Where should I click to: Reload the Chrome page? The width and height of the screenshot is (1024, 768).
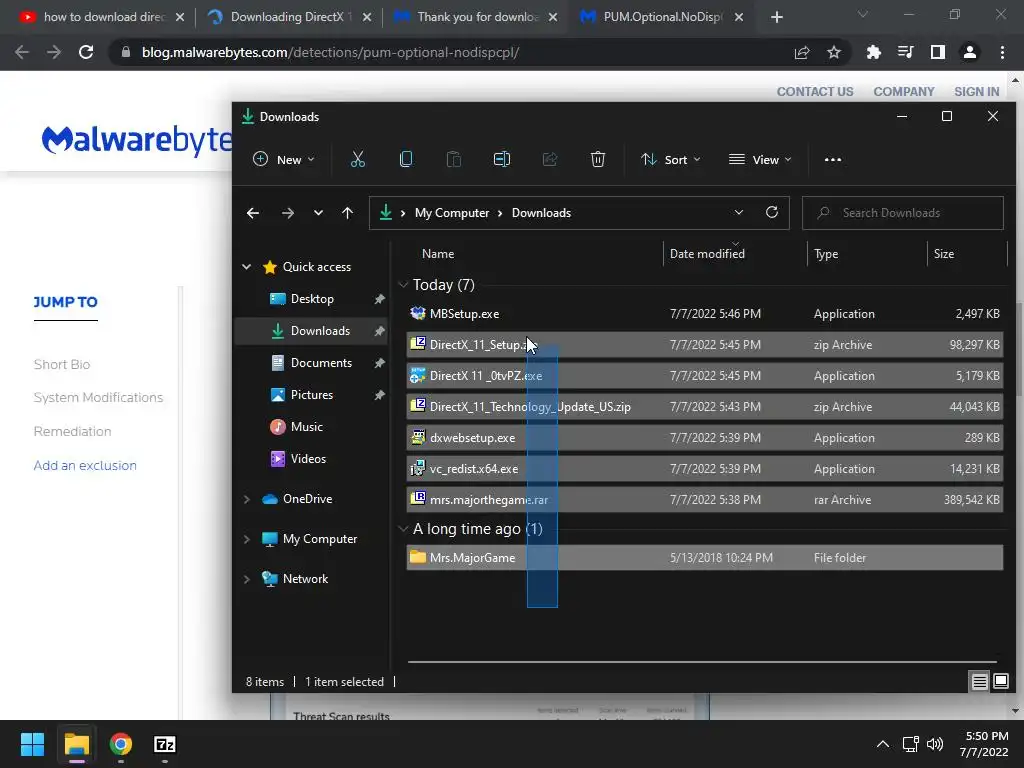(x=86, y=52)
